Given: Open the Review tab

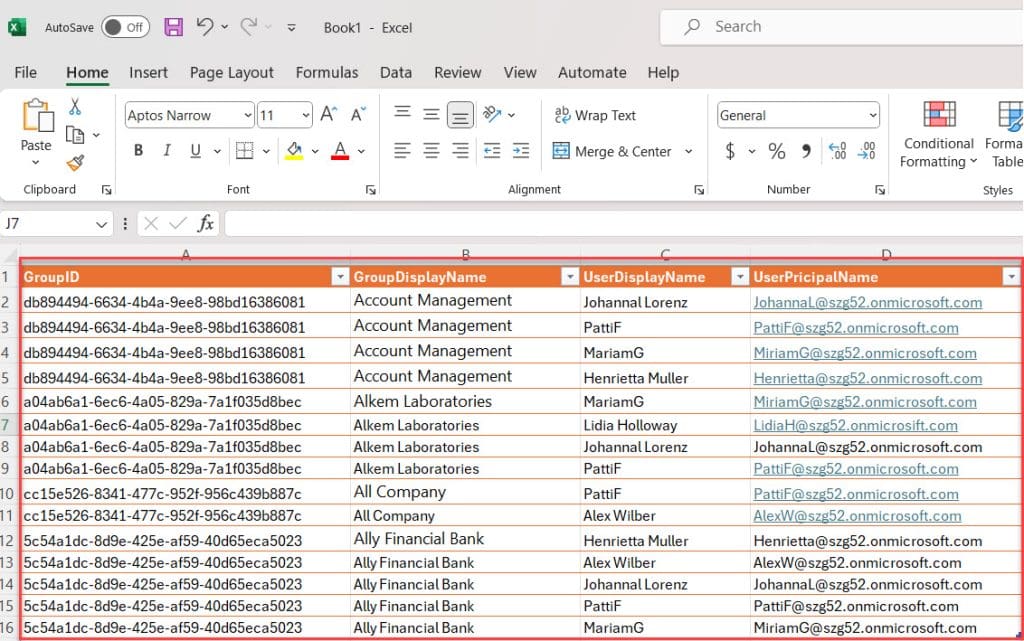Looking at the screenshot, I should [457, 72].
